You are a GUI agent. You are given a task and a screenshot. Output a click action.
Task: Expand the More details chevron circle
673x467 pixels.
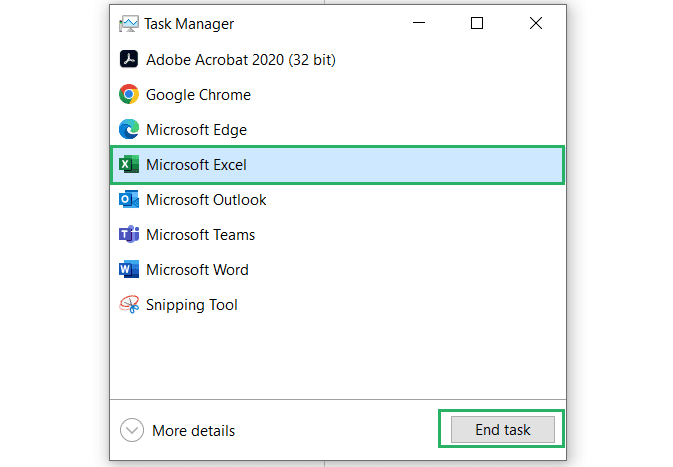tap(132, 430)
